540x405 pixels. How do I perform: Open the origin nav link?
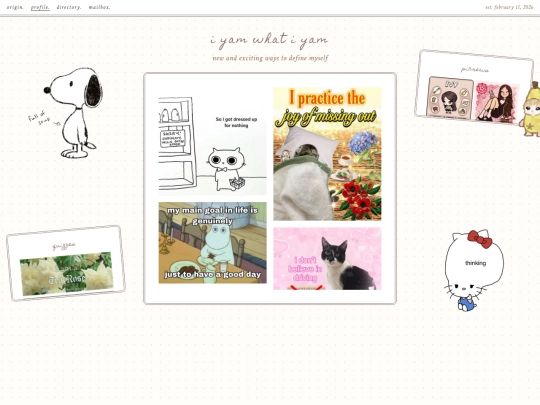[15, 7]
